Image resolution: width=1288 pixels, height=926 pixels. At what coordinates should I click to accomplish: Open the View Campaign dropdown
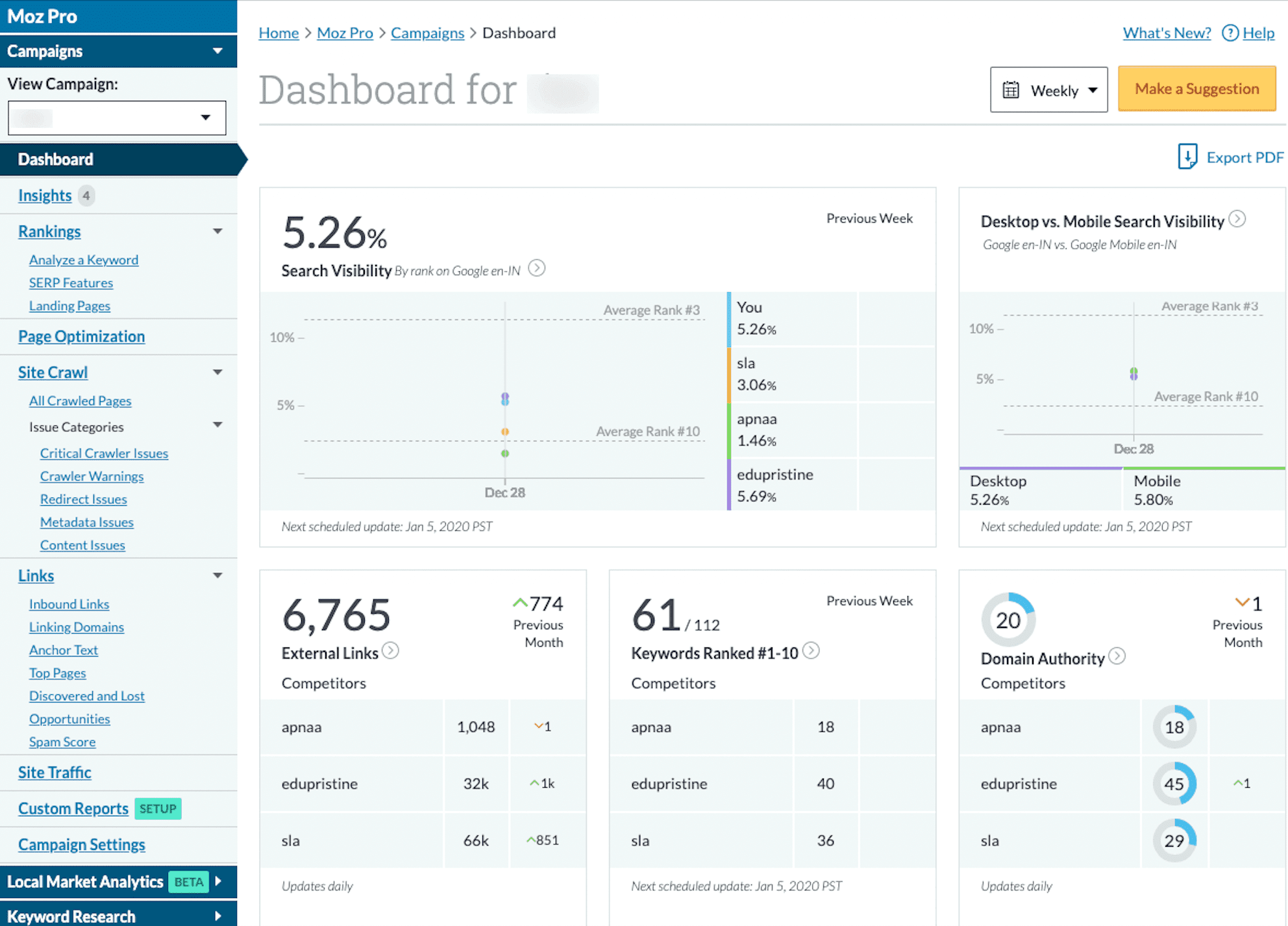pyautogui.click(x=206, y=118)
